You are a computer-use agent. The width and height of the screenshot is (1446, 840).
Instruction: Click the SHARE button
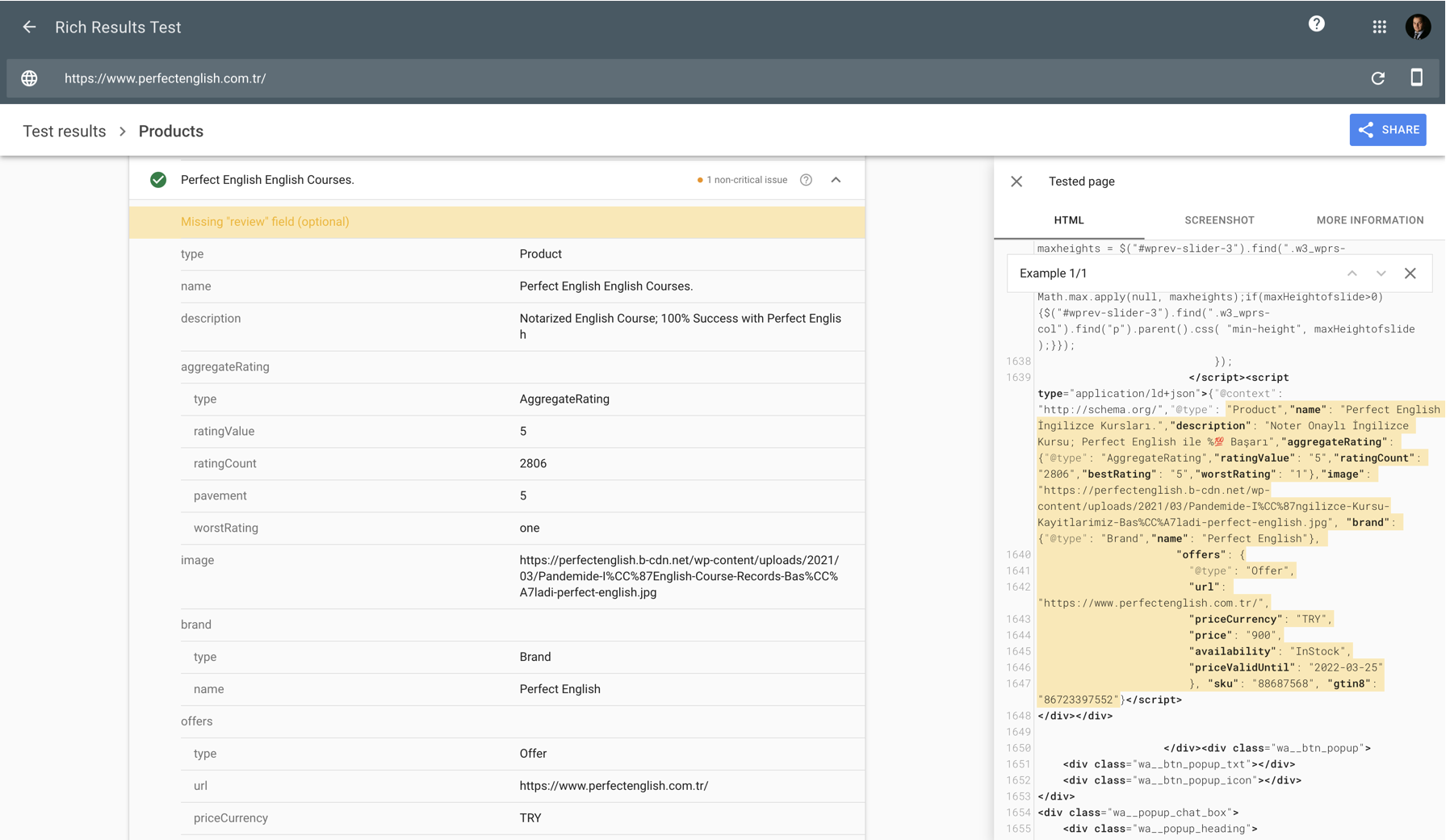(1387, 130)
